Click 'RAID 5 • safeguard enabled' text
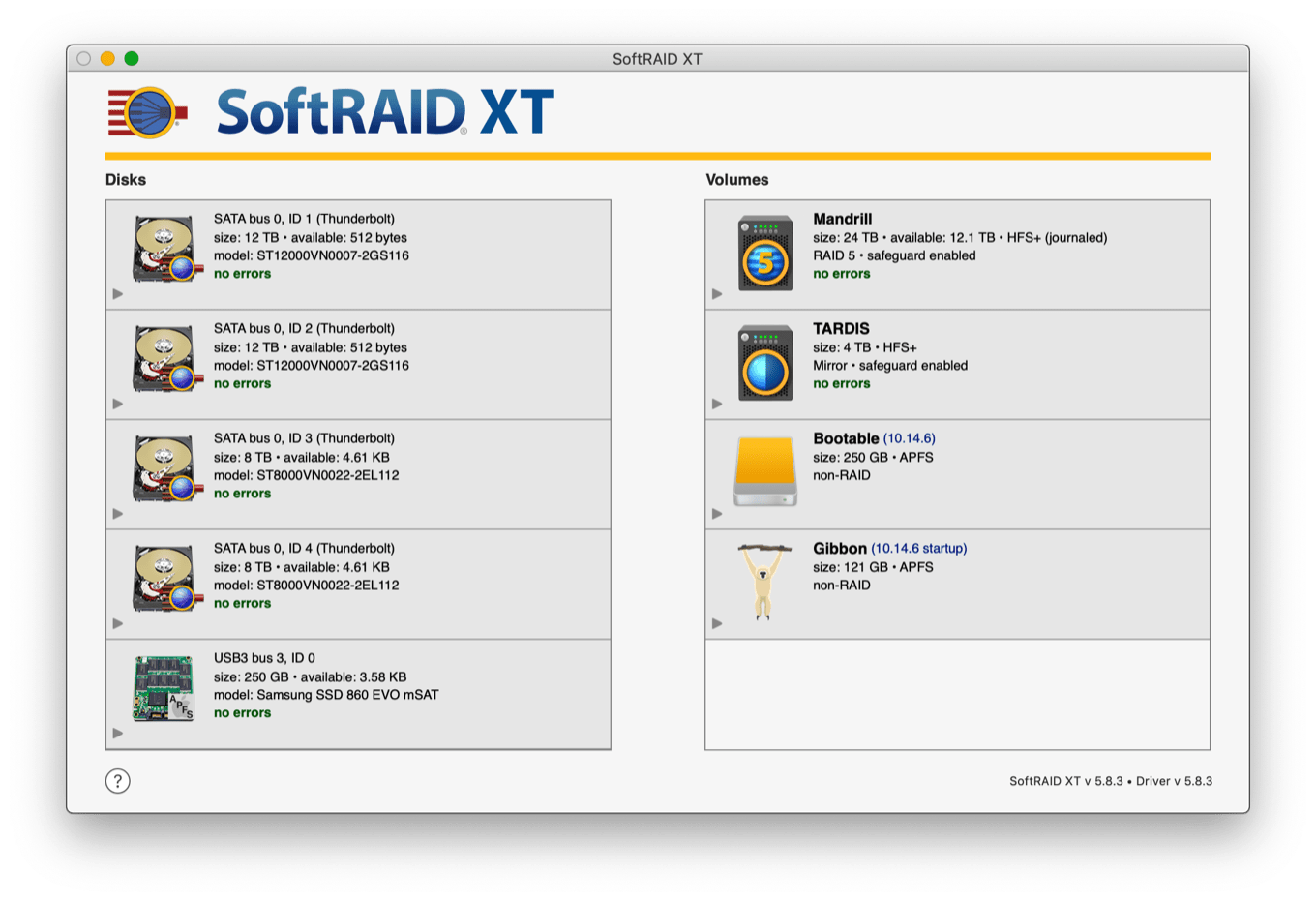The width and height of the screenshot is (1316, 901). [894, 255]
